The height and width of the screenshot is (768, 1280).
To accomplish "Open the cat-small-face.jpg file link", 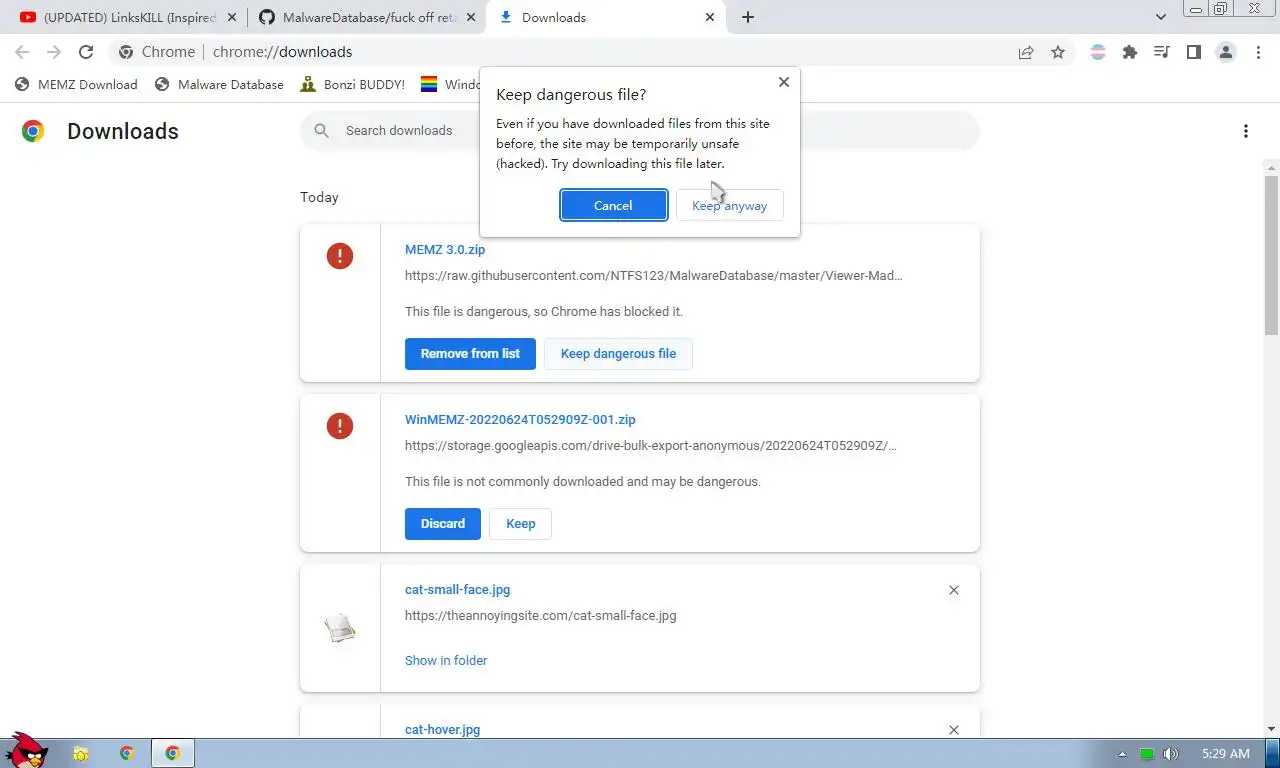I will (457, 590).
